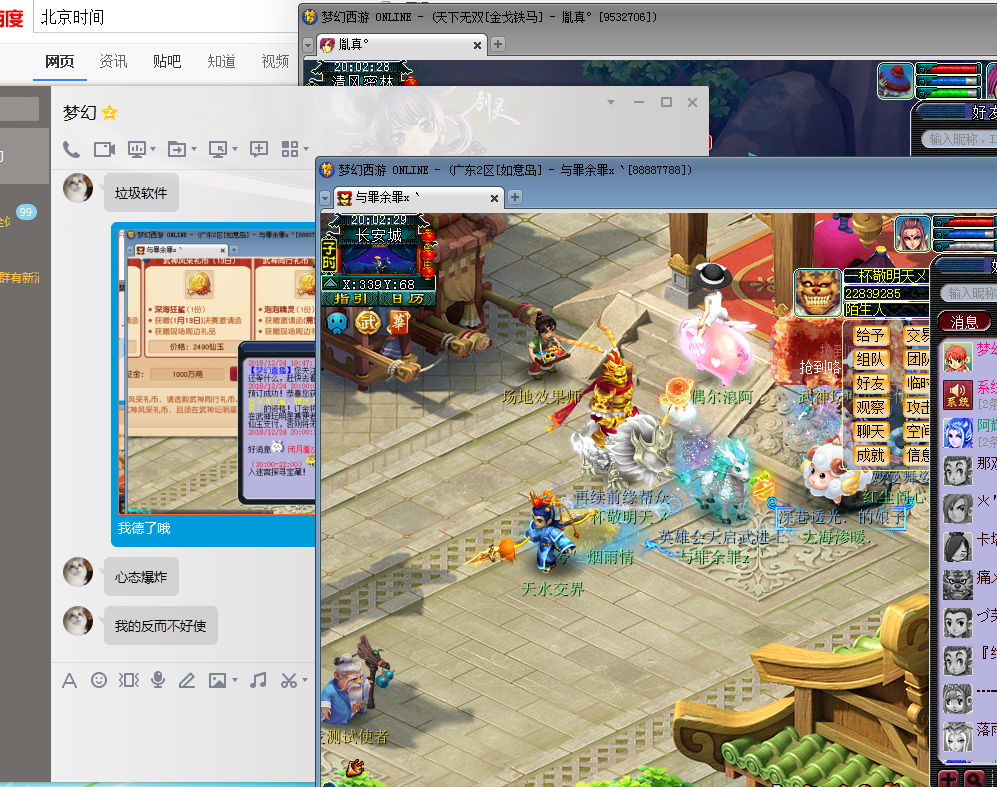Viewport: 997px width, 787px height.
Task: Click the red 华 icon under the minimap
Action: tap(399, 322)
